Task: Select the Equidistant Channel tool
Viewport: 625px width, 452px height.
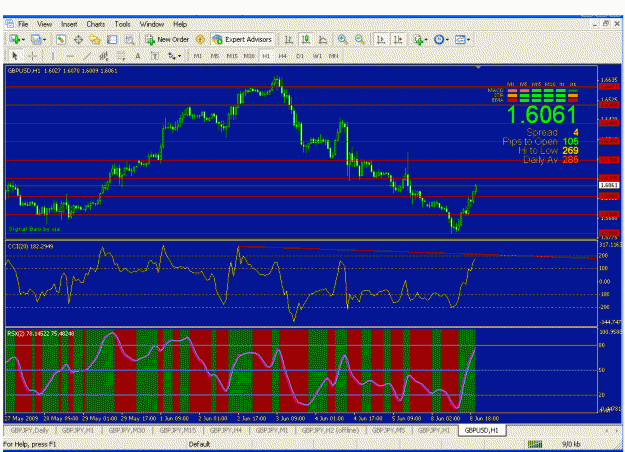Action: [104, 56]
